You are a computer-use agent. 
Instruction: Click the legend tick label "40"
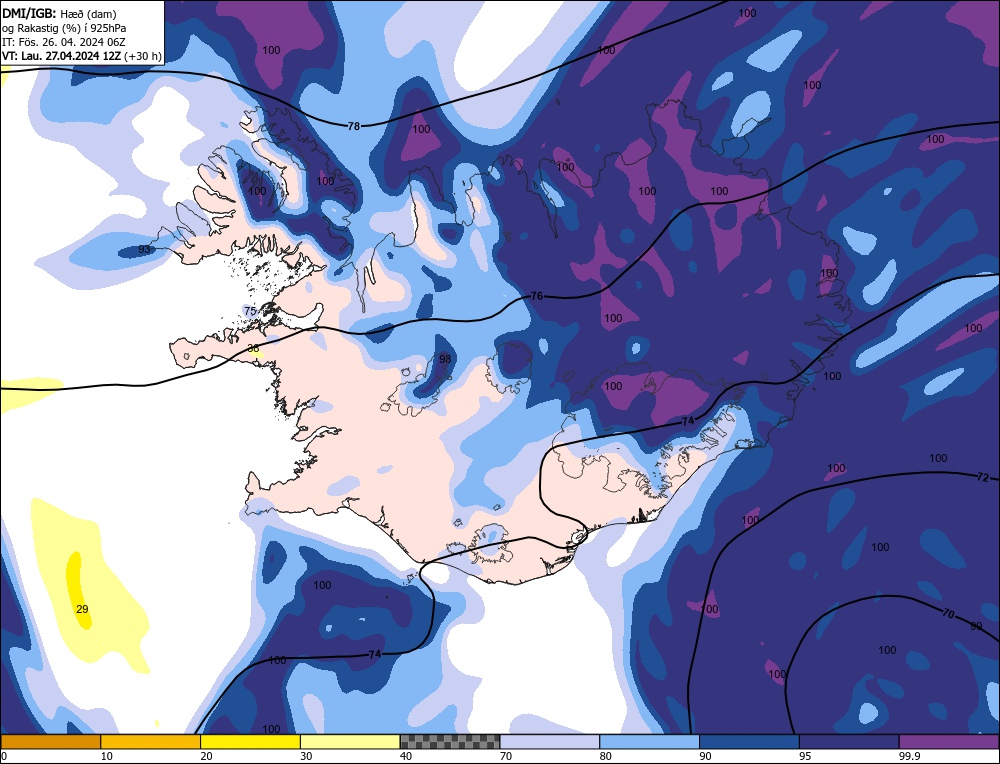(x=406, y=756)
